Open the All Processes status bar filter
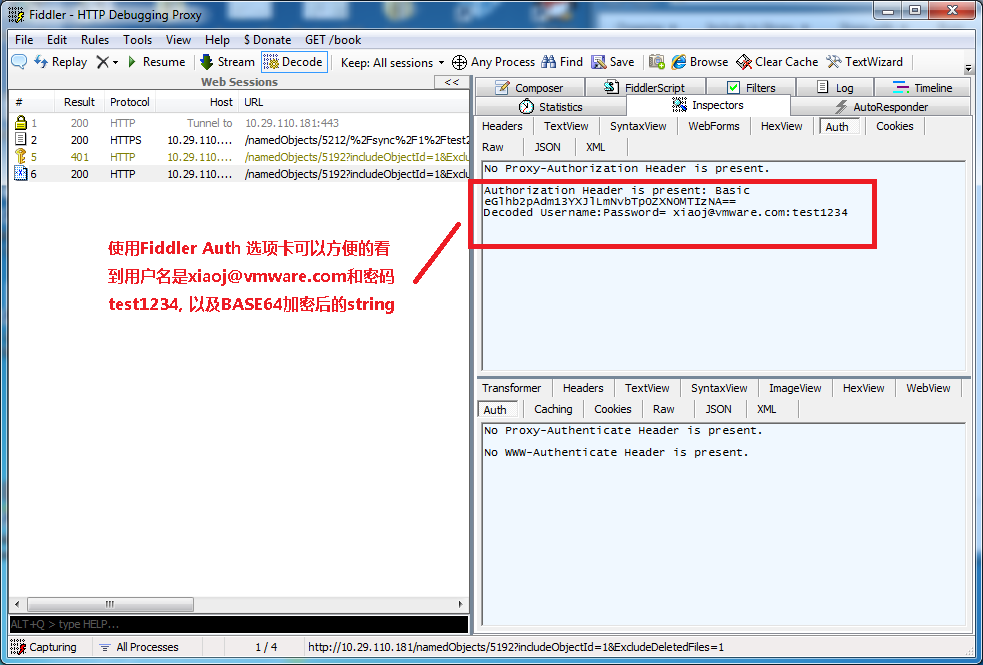983x665 pixels. click(139, 647)
